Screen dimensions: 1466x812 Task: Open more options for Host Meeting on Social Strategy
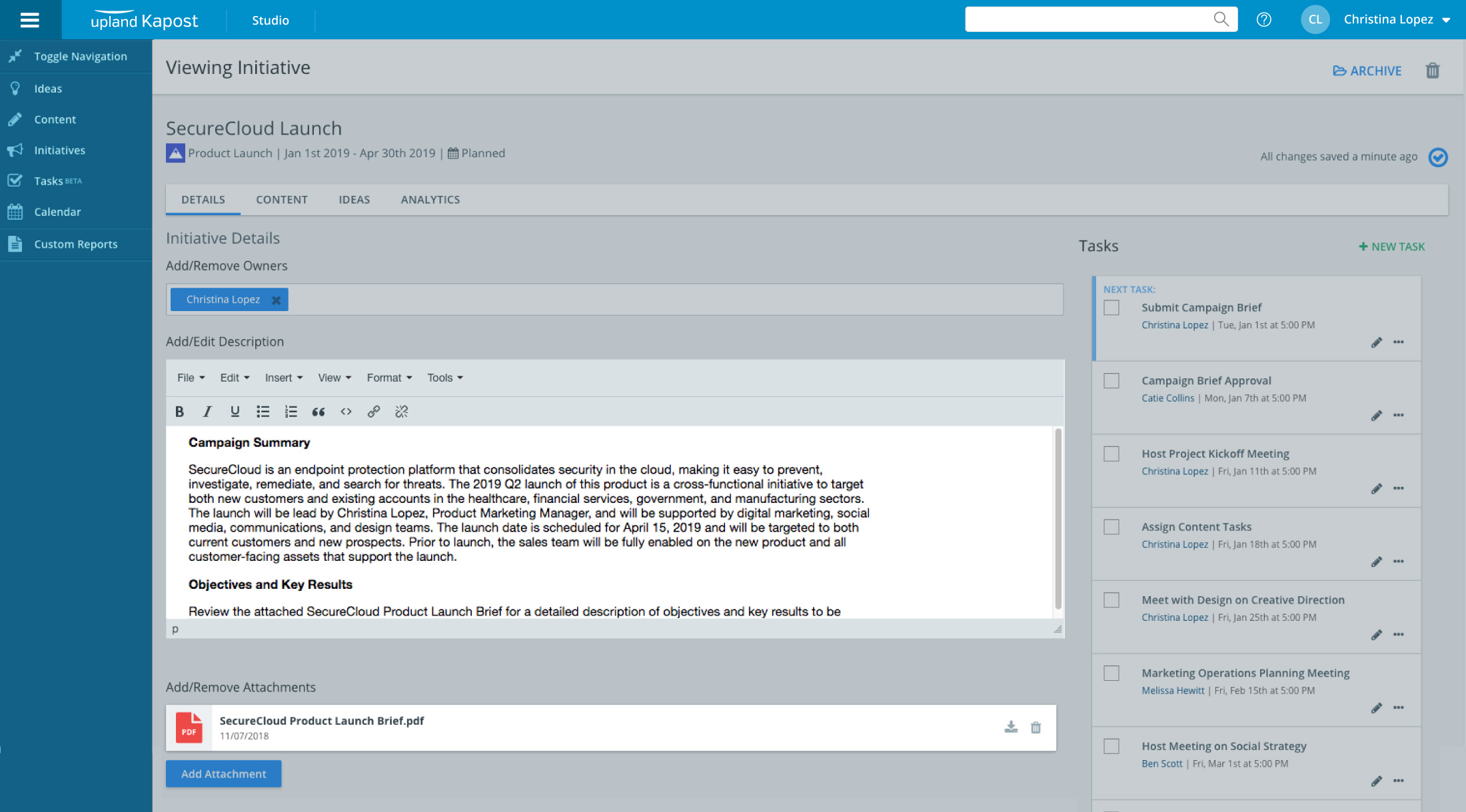1399,781
